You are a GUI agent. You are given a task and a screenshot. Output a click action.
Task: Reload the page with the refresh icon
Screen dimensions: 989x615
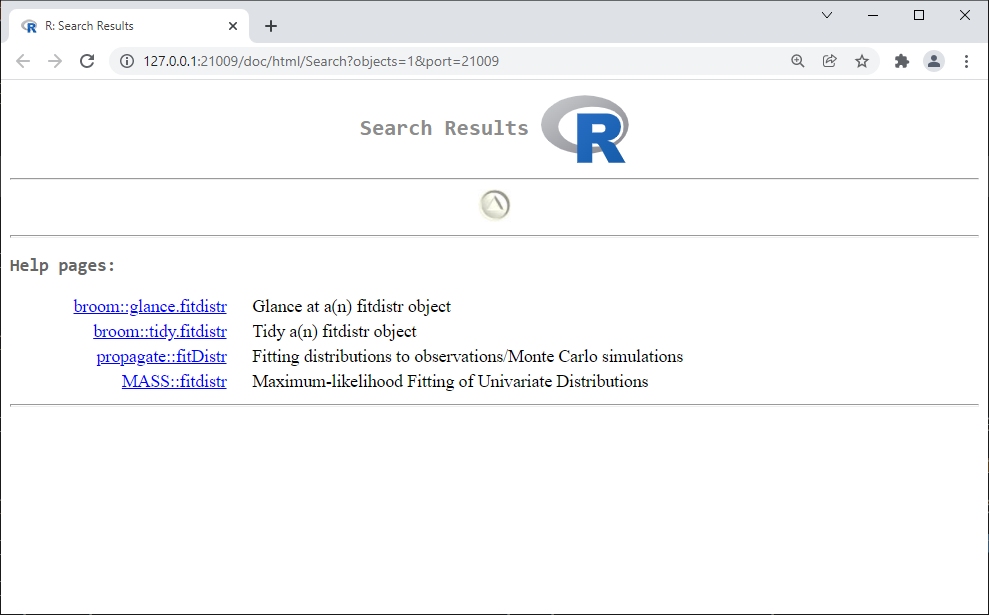pyautogui.click(x=87, y=61)
